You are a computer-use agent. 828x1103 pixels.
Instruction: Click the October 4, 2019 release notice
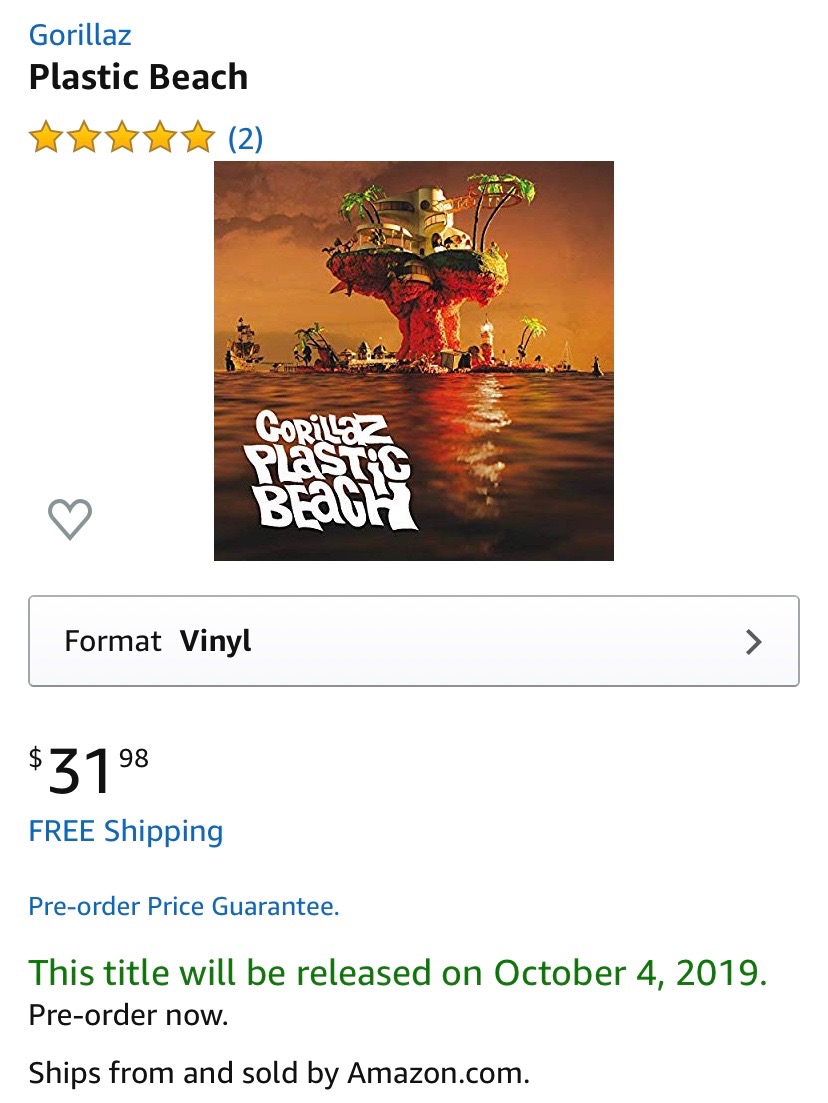click(x=397, y=973)
